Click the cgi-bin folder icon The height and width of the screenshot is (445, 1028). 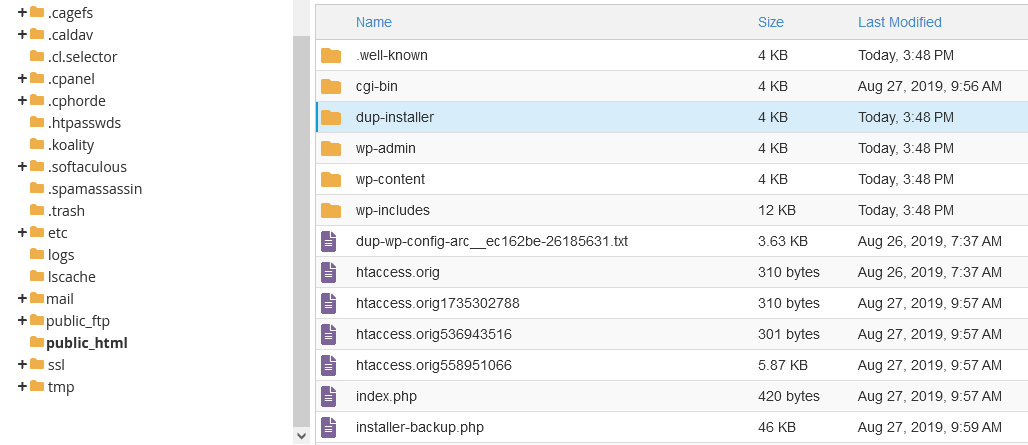(x=331, y=86)
